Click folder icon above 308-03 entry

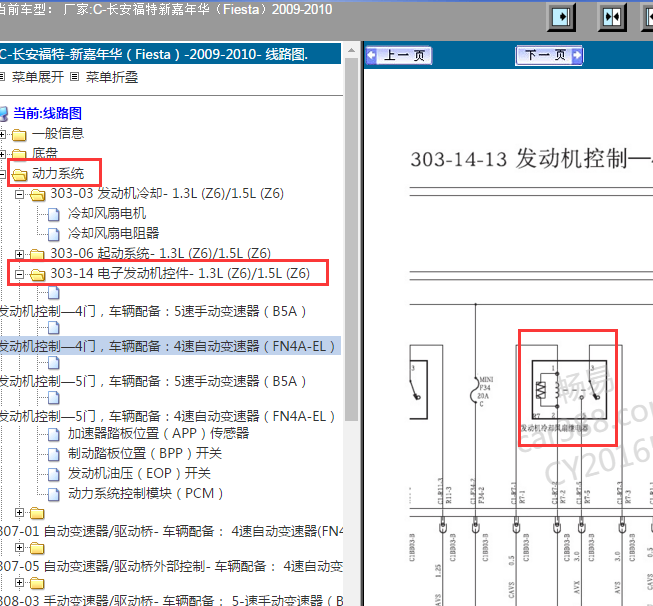point(37,583)
